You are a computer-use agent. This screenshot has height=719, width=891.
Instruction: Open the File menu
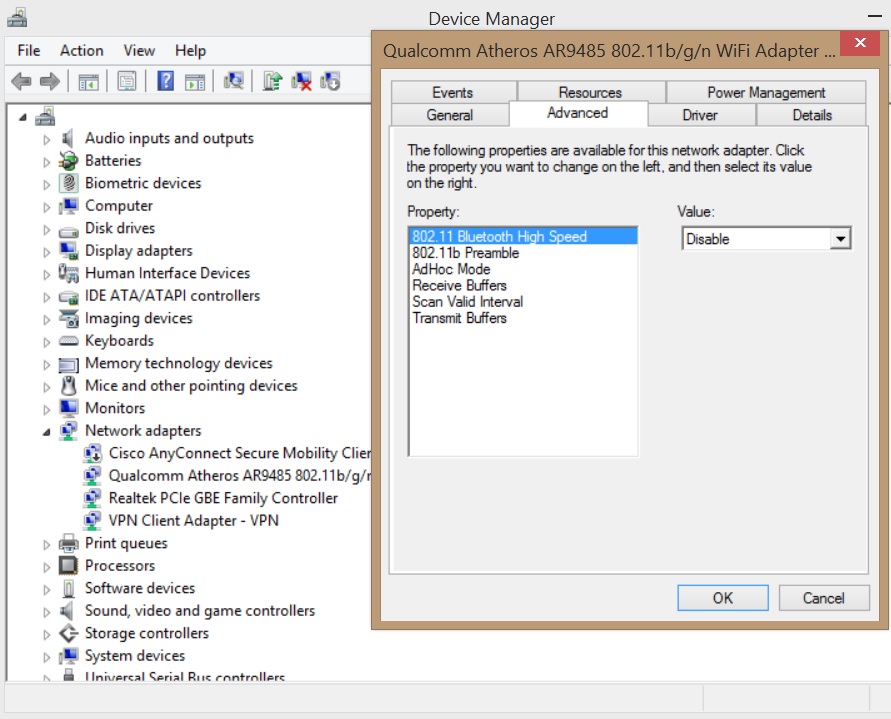28,51
